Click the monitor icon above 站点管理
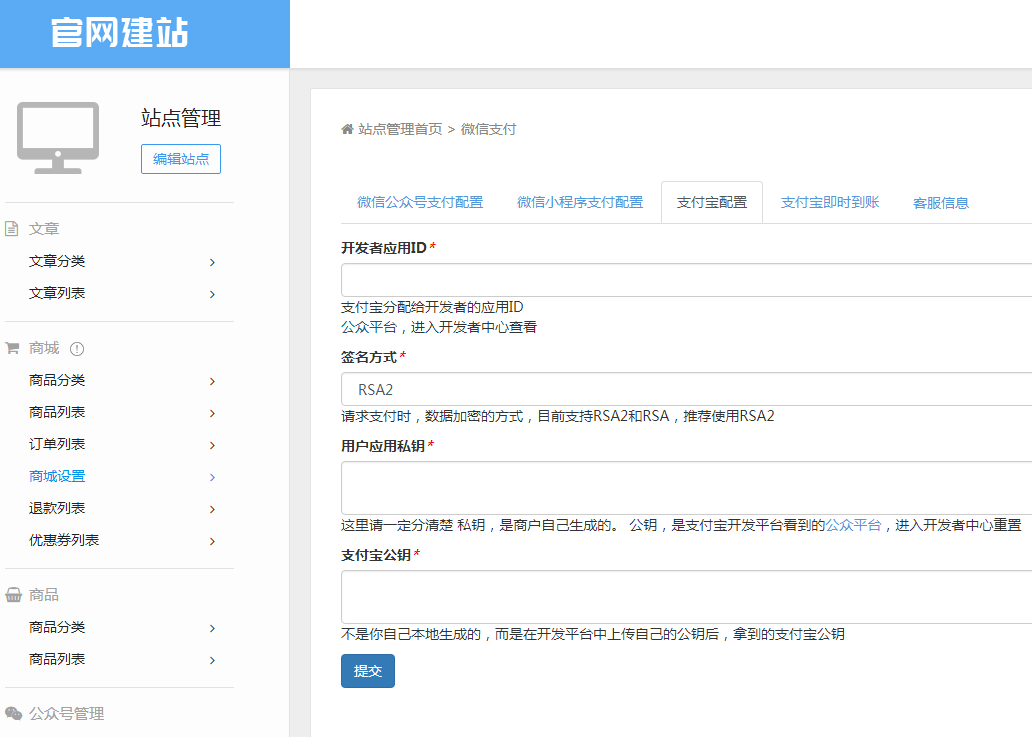This screenshot has width=1032, height=737. (x=57, y=137)
